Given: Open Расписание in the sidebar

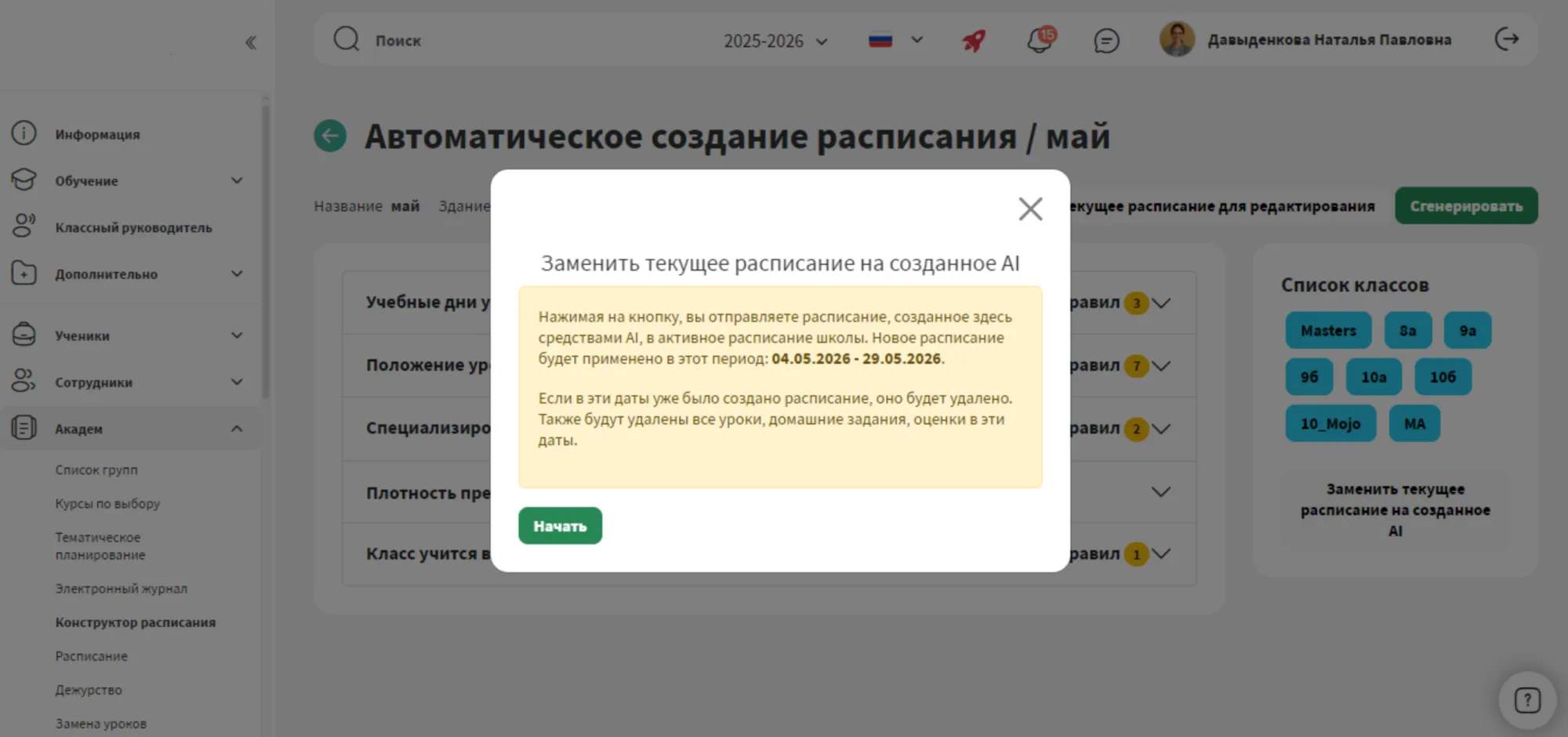Looking at the screenshot, I should click(x=91, y=655).
